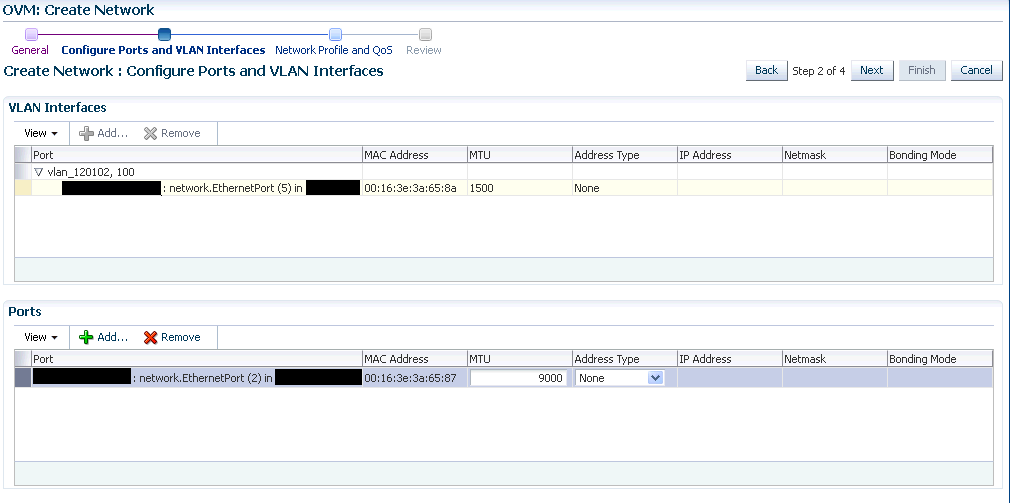Open the View menu in Ports section
Image resolution: width=1010 pixels, height=503 pixels.
[41, 337]
